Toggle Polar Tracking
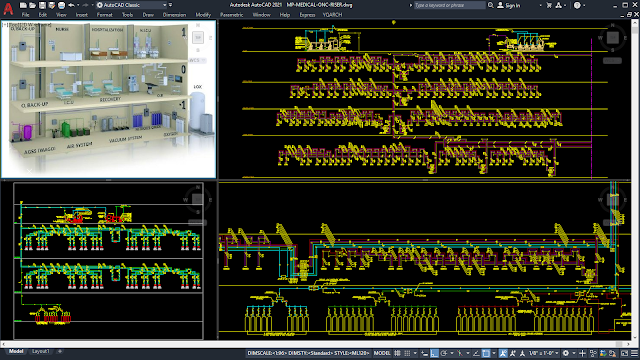 pos(444,353)
